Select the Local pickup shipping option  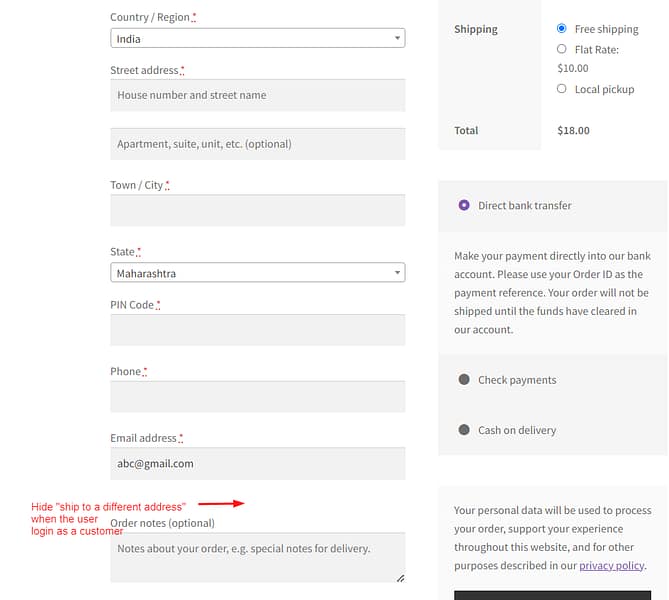(x=562, y=89)
